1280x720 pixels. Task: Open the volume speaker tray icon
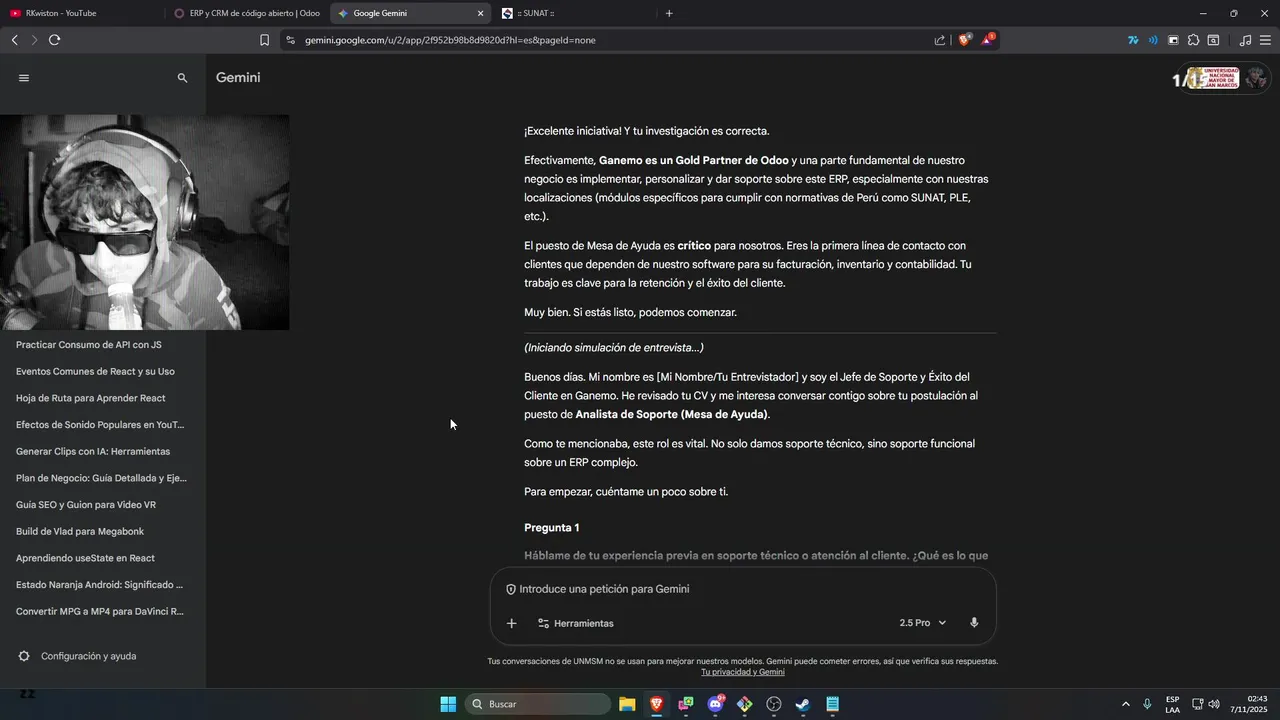point(1214,704)
